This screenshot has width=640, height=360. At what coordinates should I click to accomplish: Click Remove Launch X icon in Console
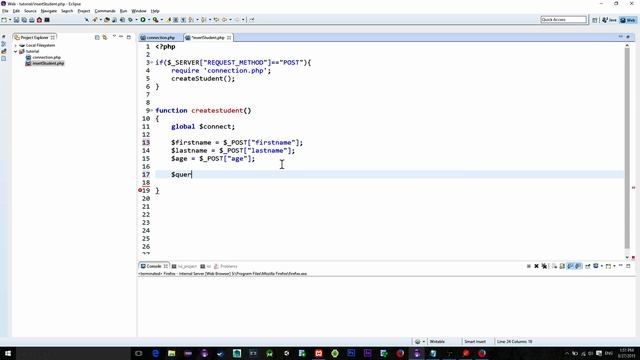[x=536, y=266]
